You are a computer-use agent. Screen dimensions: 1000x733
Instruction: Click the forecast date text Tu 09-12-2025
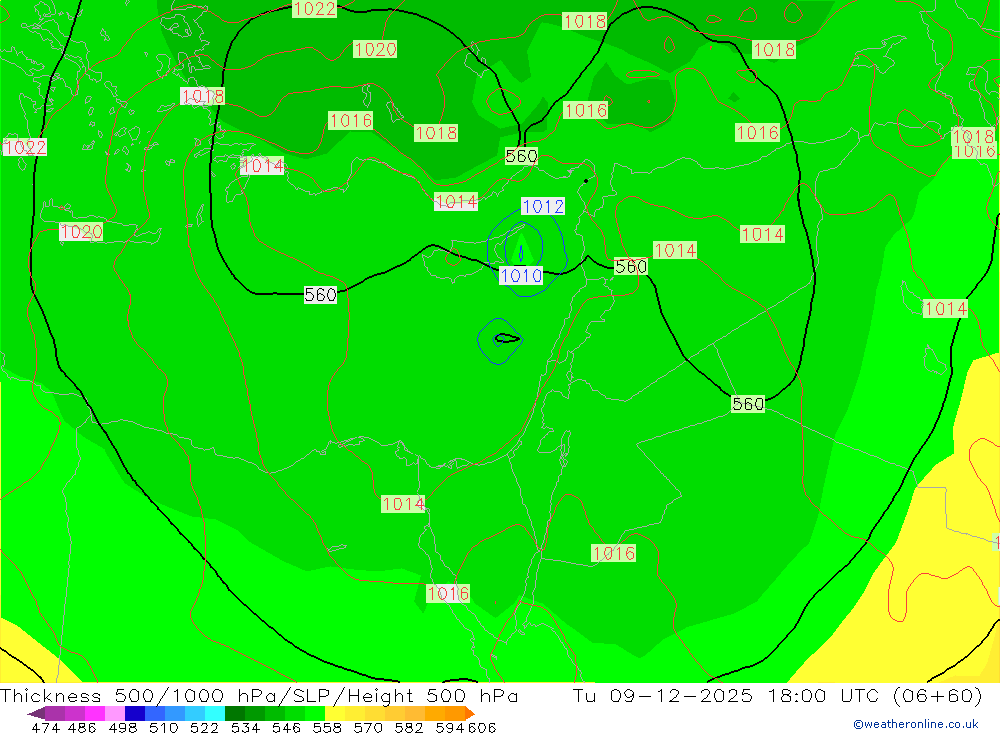[663, 695]
